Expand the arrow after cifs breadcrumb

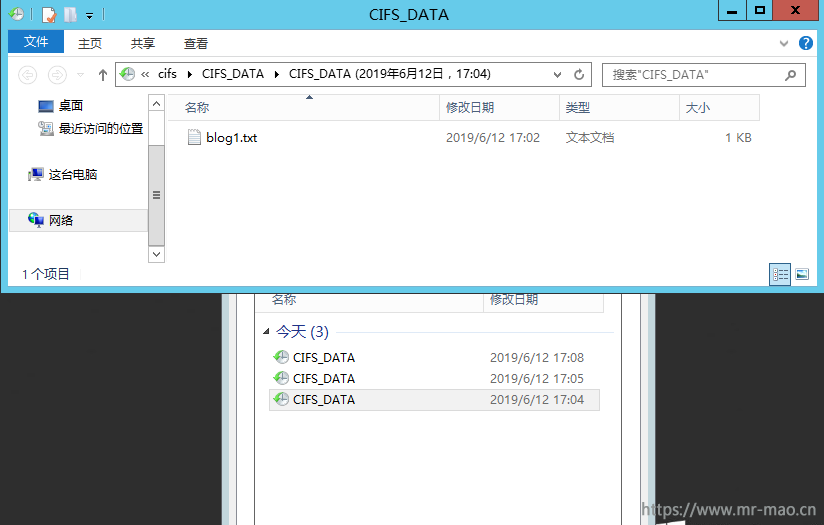pyautogui.click(x=190, y=75)
